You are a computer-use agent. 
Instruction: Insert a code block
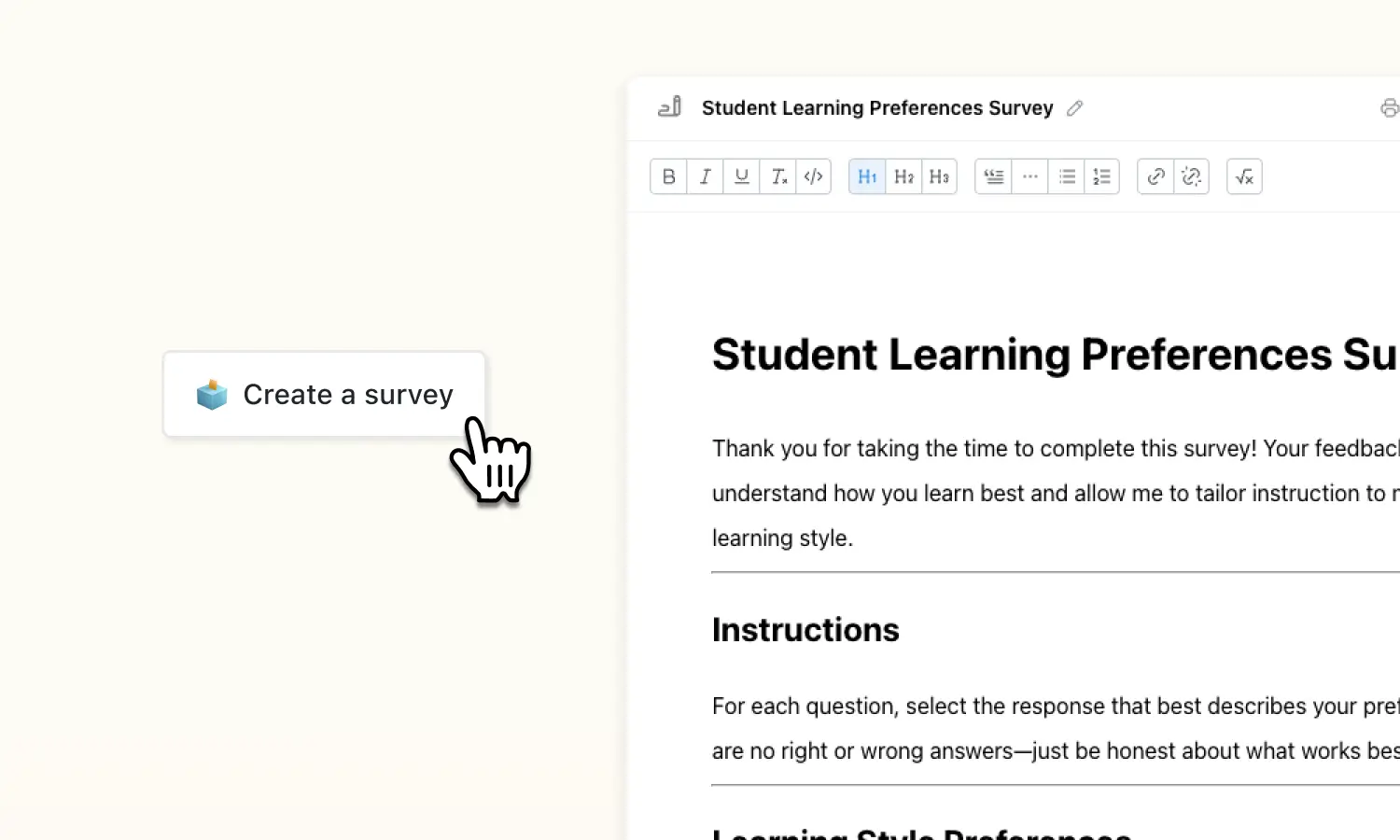[813, 176]
